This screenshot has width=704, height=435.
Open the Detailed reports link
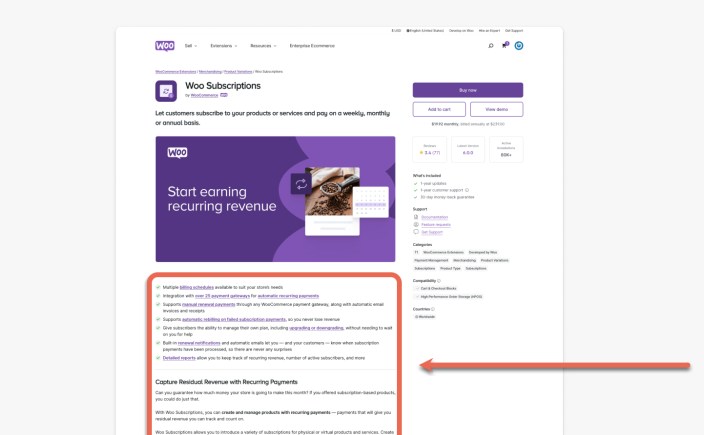tap(179, 358)
